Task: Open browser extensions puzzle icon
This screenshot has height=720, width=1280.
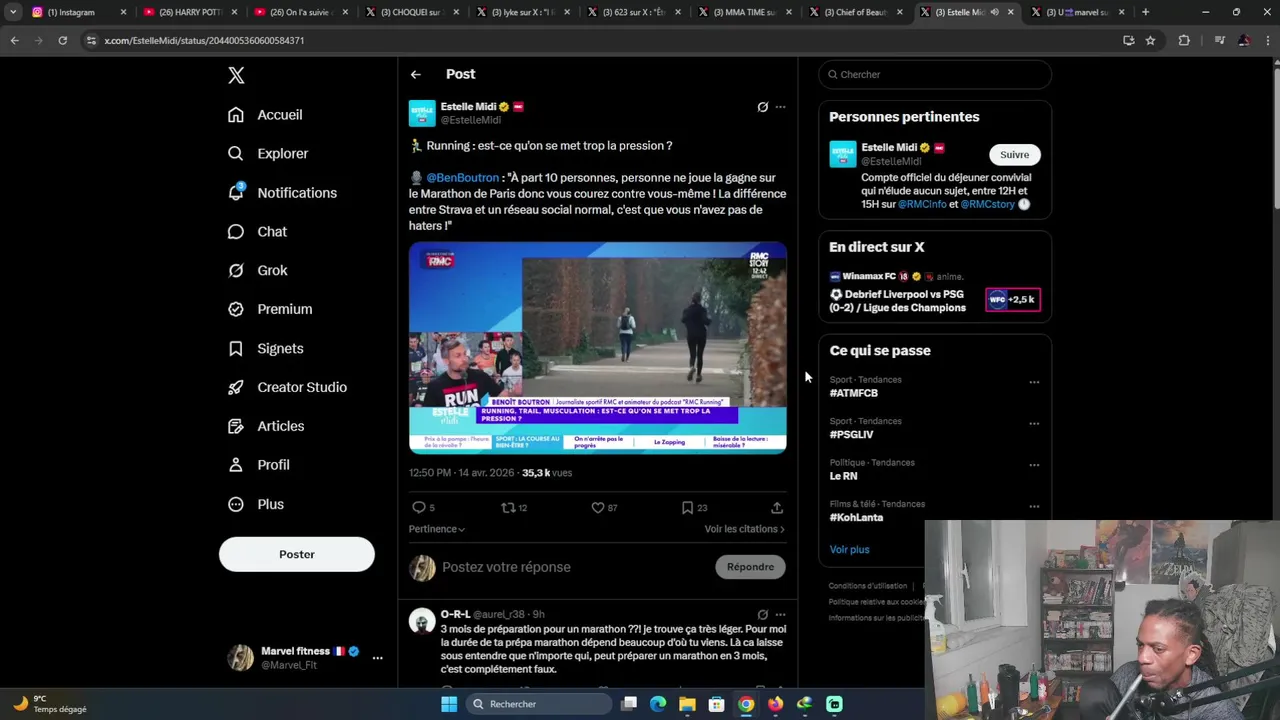Action: [1184, 41]
